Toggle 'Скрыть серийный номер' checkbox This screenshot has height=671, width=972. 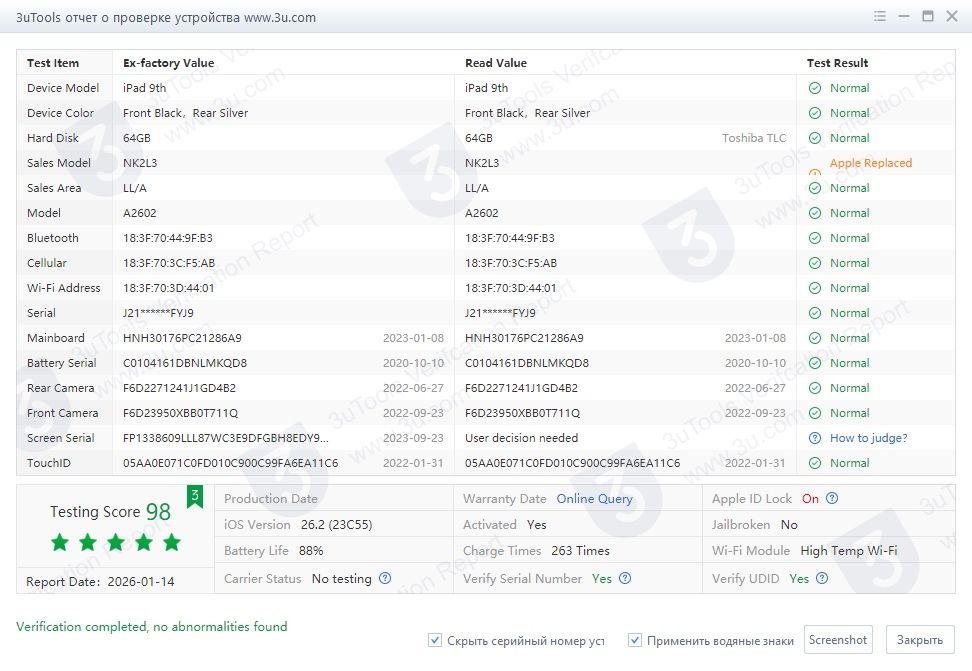tap(435, 640)
